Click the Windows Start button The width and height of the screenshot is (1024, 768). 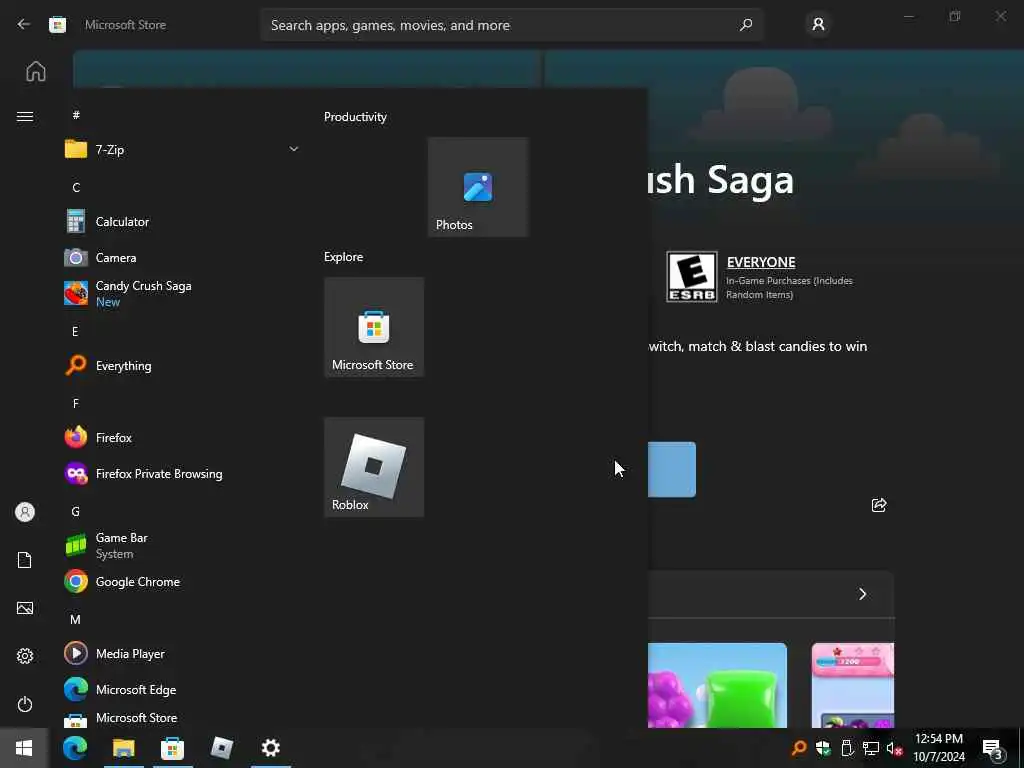24,748
